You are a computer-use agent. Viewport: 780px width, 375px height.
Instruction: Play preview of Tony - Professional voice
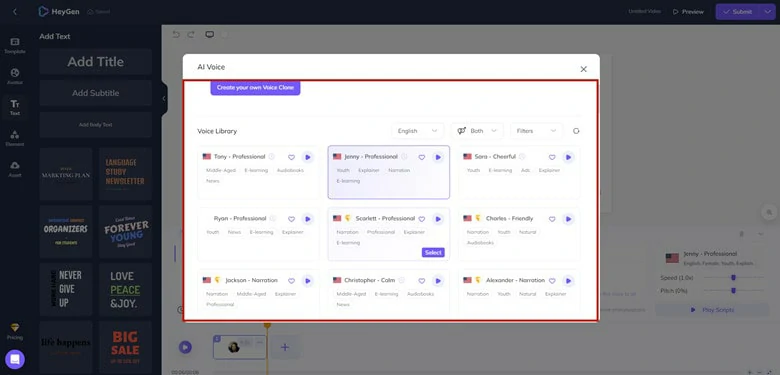click(307, 157)
